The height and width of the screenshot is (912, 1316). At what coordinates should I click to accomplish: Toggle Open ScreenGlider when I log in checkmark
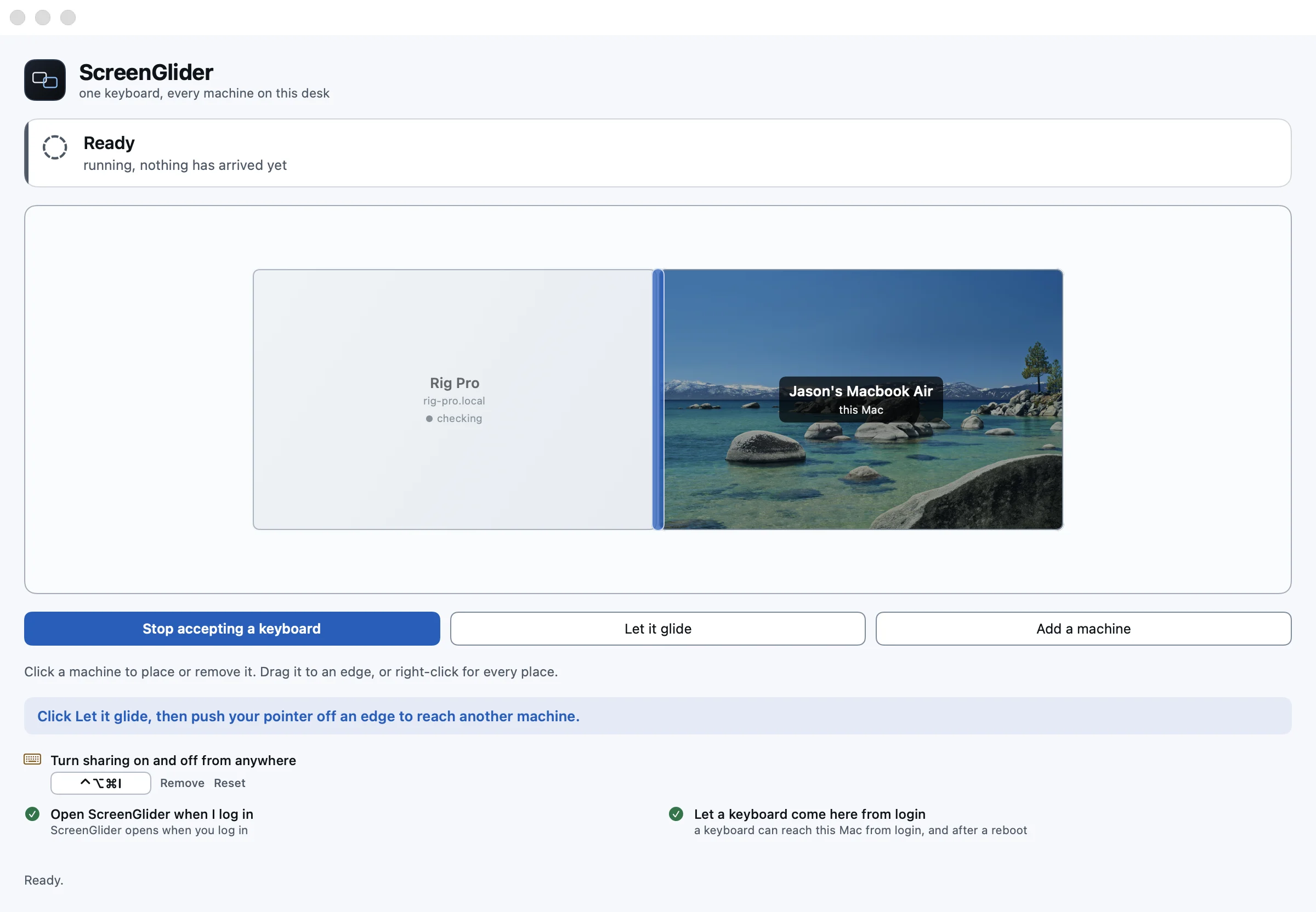coord(32,814)
